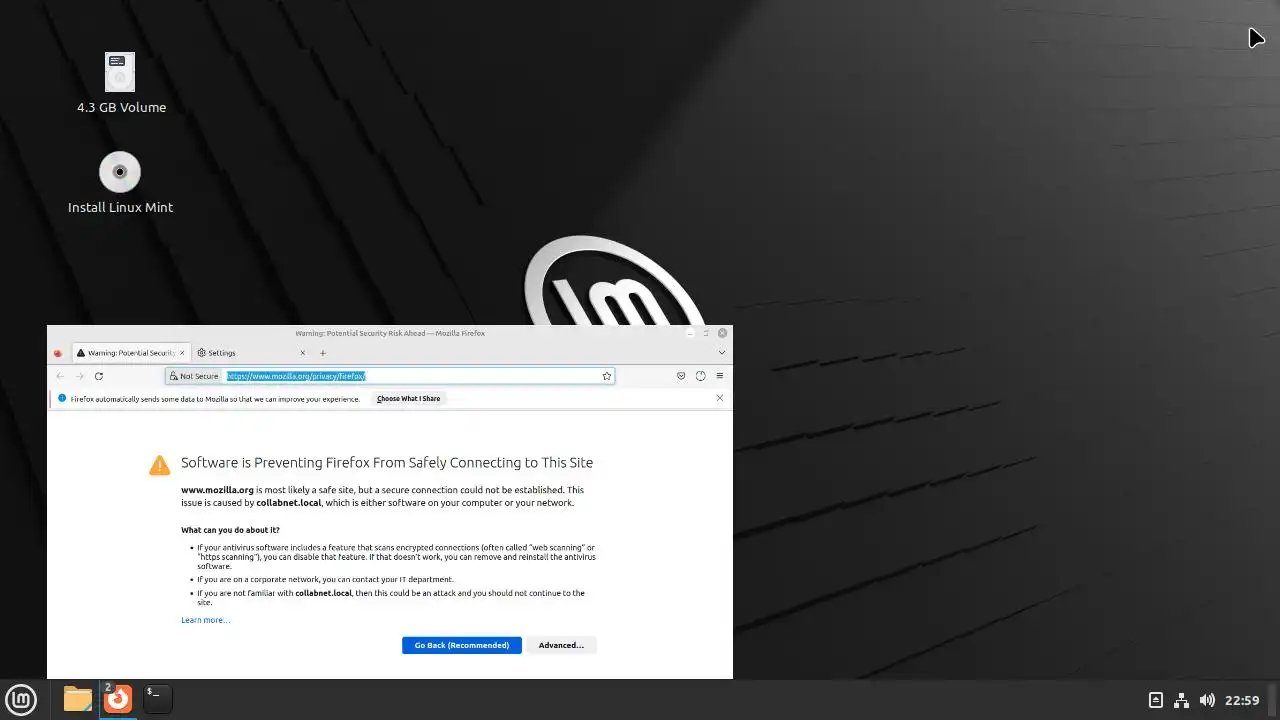
Task: Close the Settings tab
Action: coord(303,353)
